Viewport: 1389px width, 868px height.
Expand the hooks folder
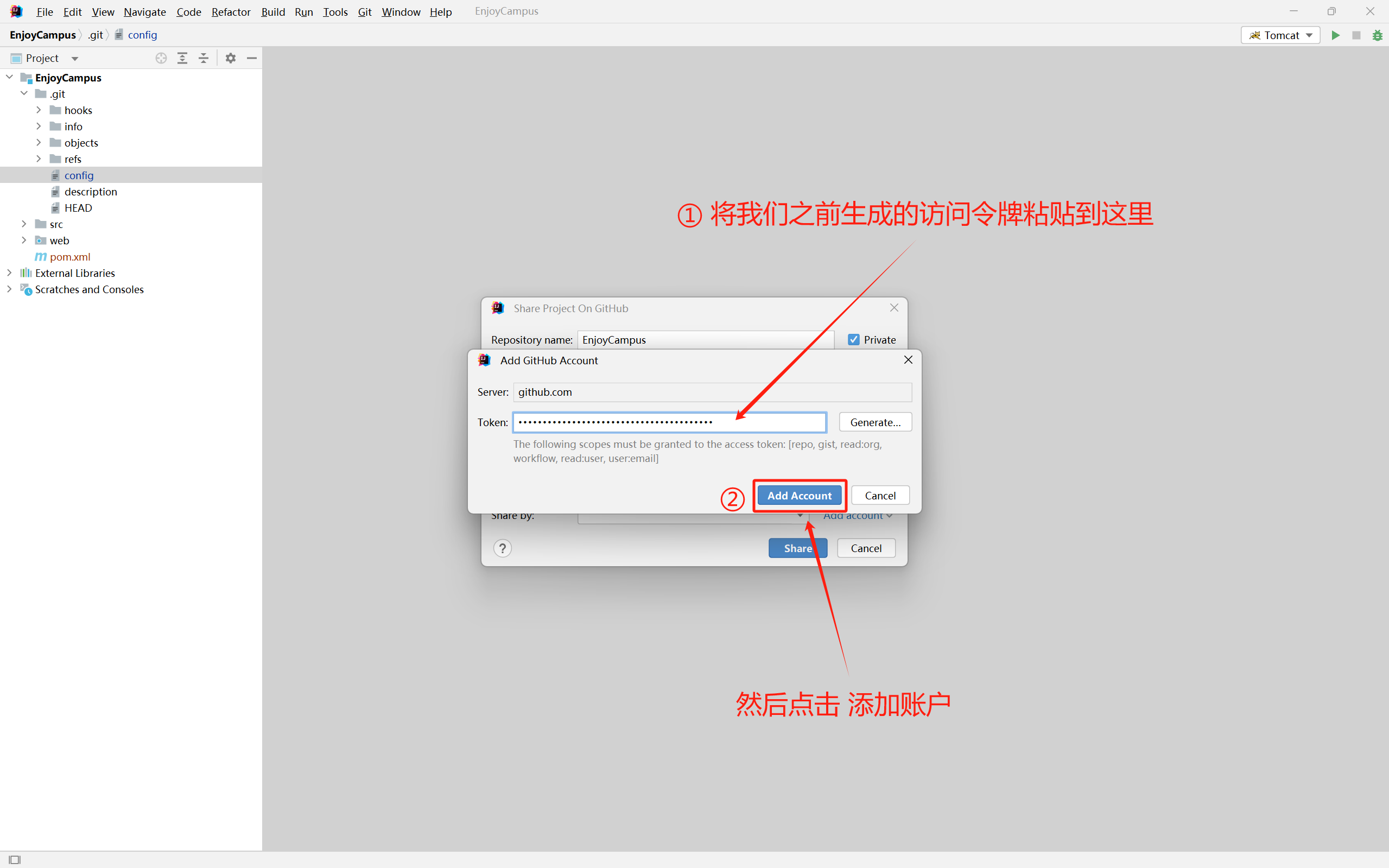point(39,110)
